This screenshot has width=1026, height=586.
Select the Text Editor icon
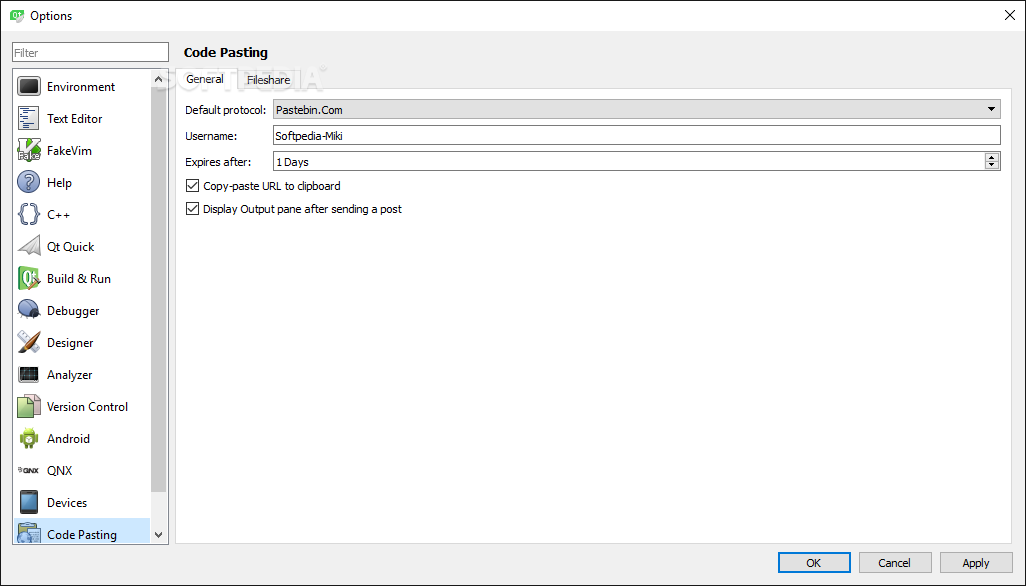click(29, 118)
